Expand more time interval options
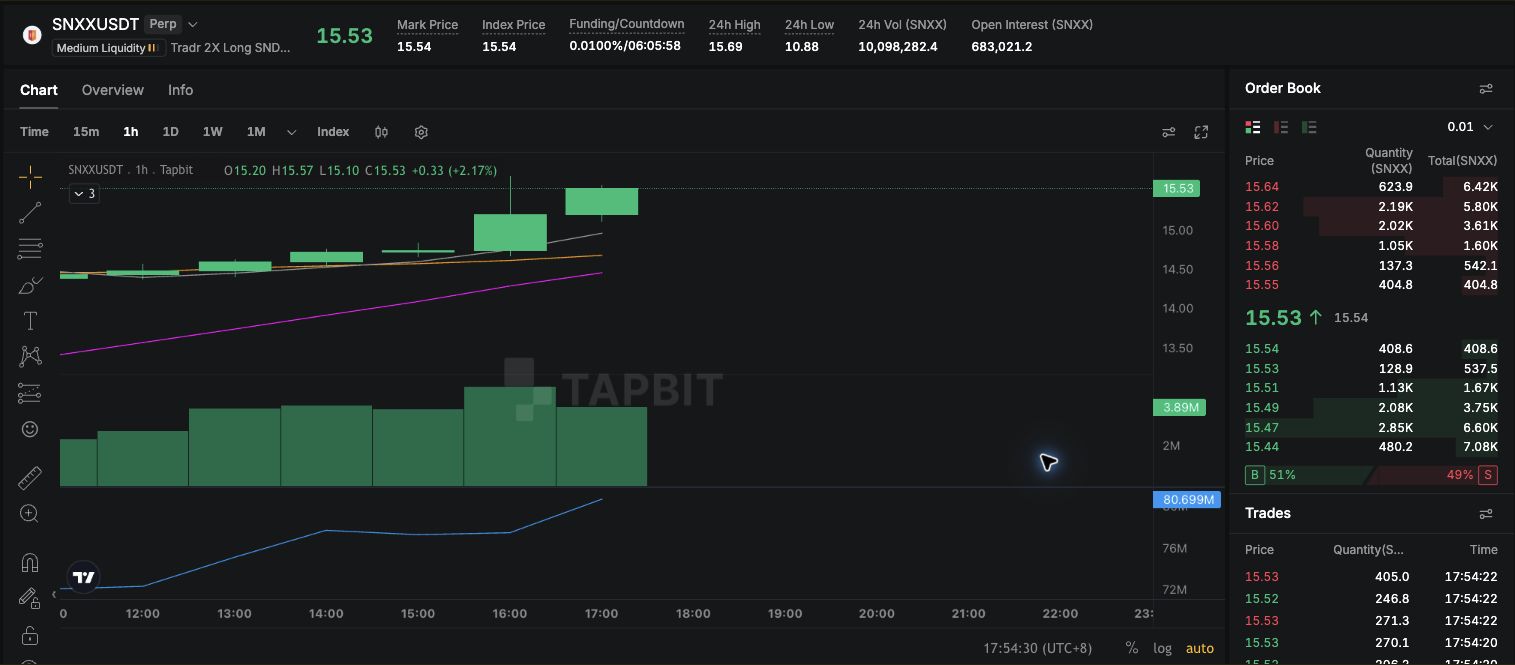 coord(291,132)
